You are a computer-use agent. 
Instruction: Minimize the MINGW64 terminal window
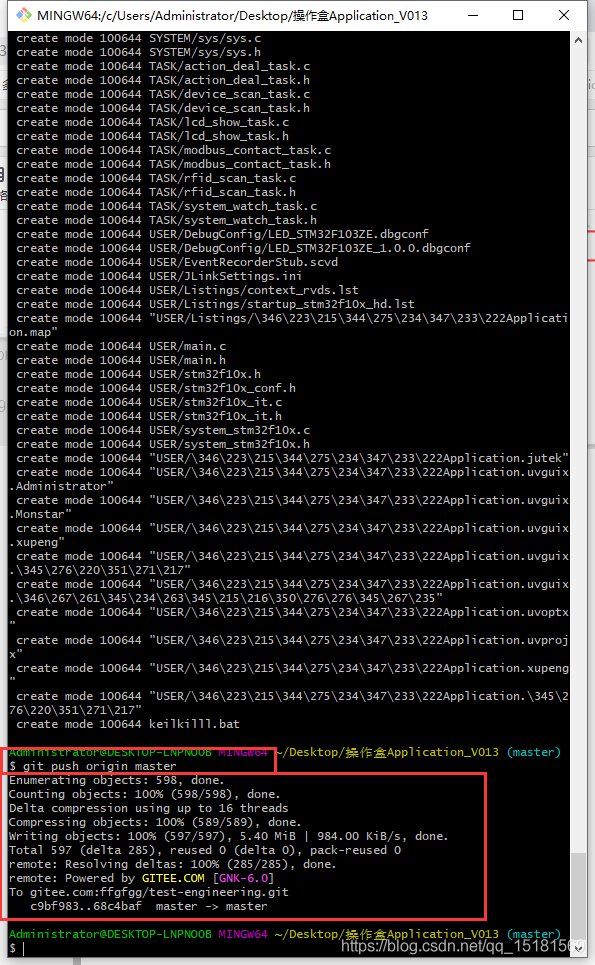pyautogui.click(x=473, y=15)
